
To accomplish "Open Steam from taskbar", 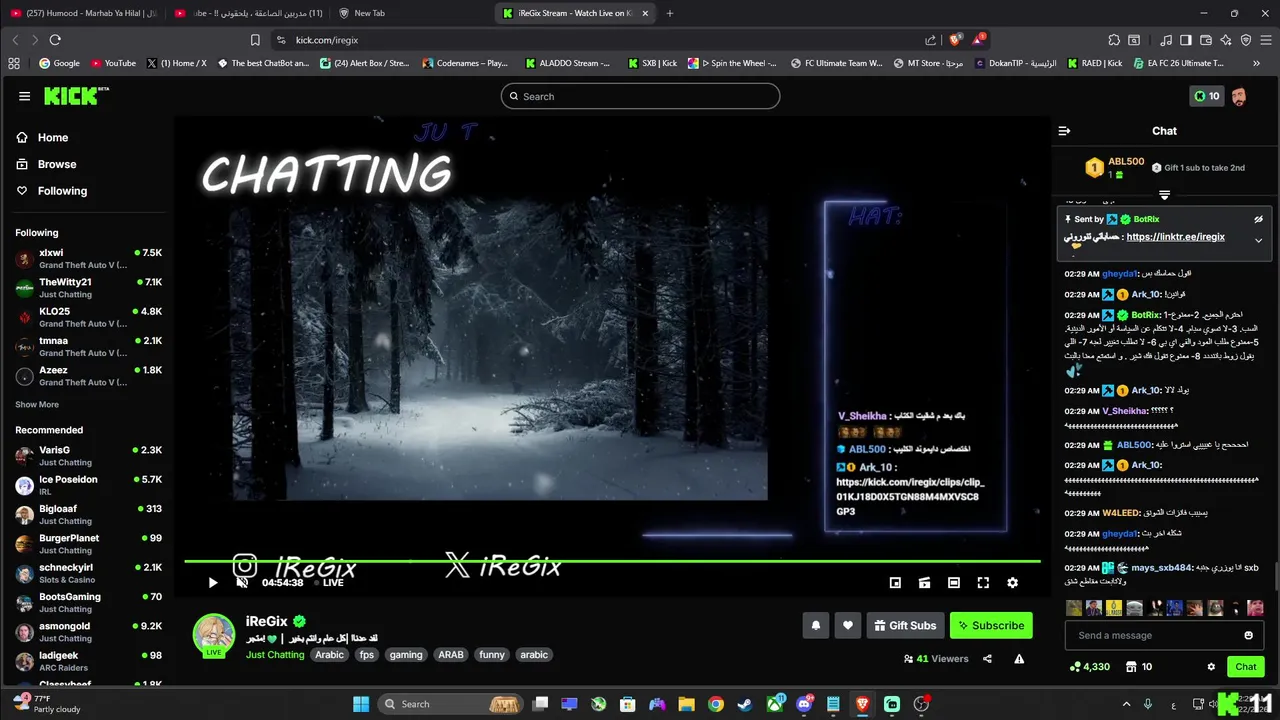I will [745, 704].
